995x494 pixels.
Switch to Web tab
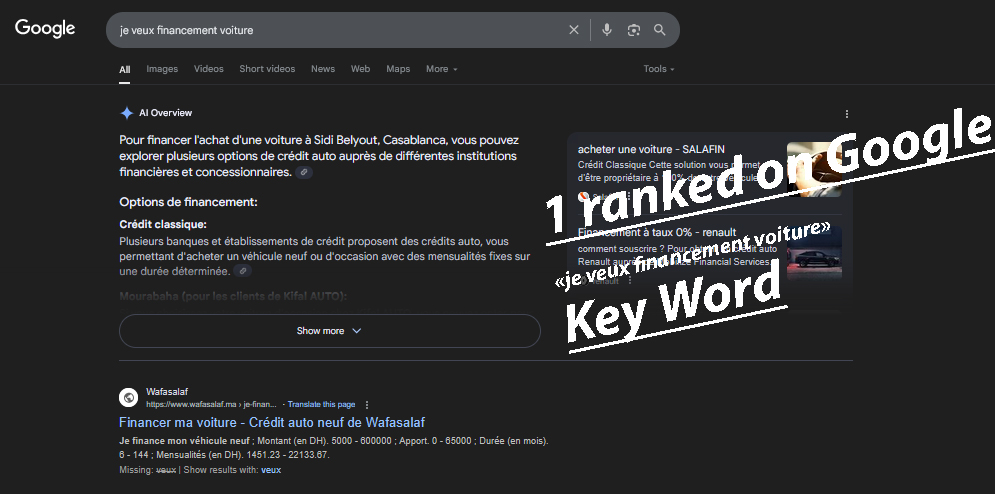(360, 69)
